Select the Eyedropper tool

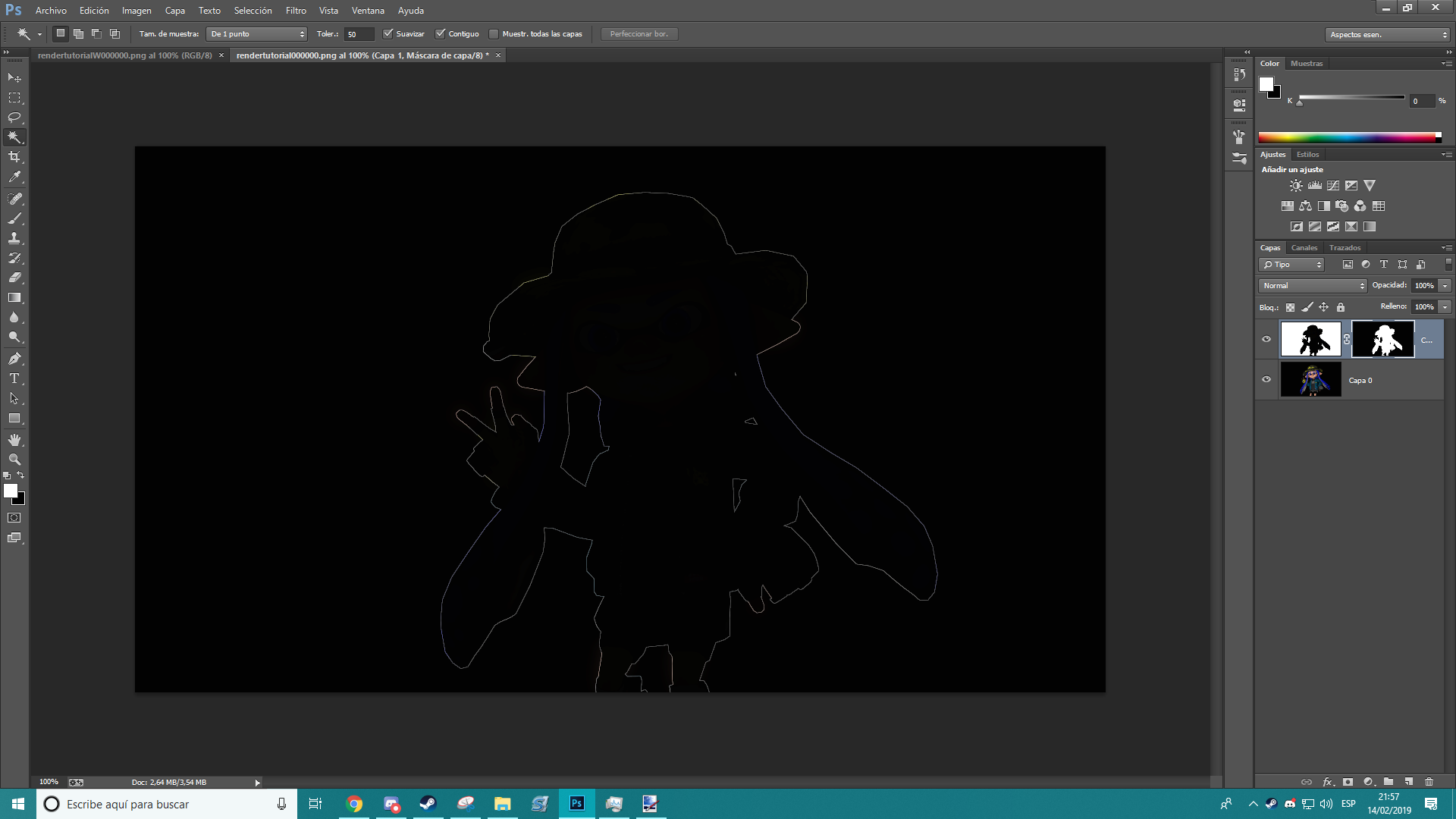tap(14, 177)
